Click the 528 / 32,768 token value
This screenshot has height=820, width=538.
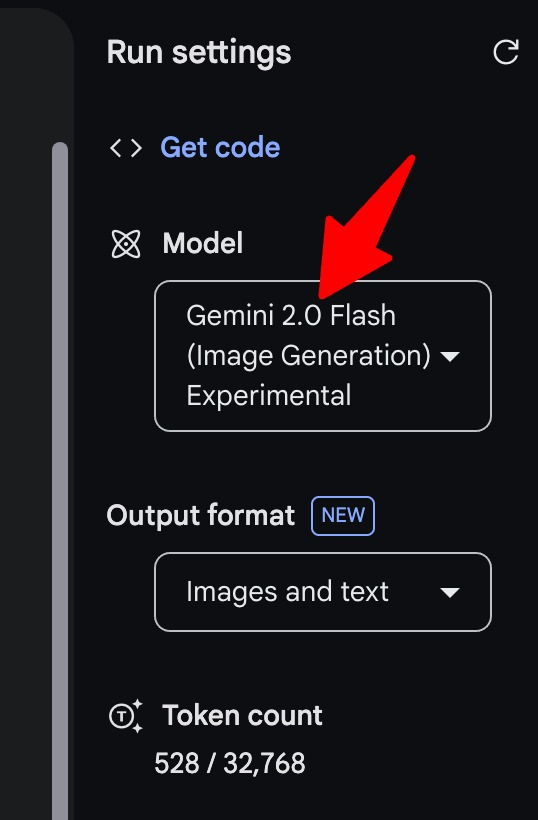(230, 764)
